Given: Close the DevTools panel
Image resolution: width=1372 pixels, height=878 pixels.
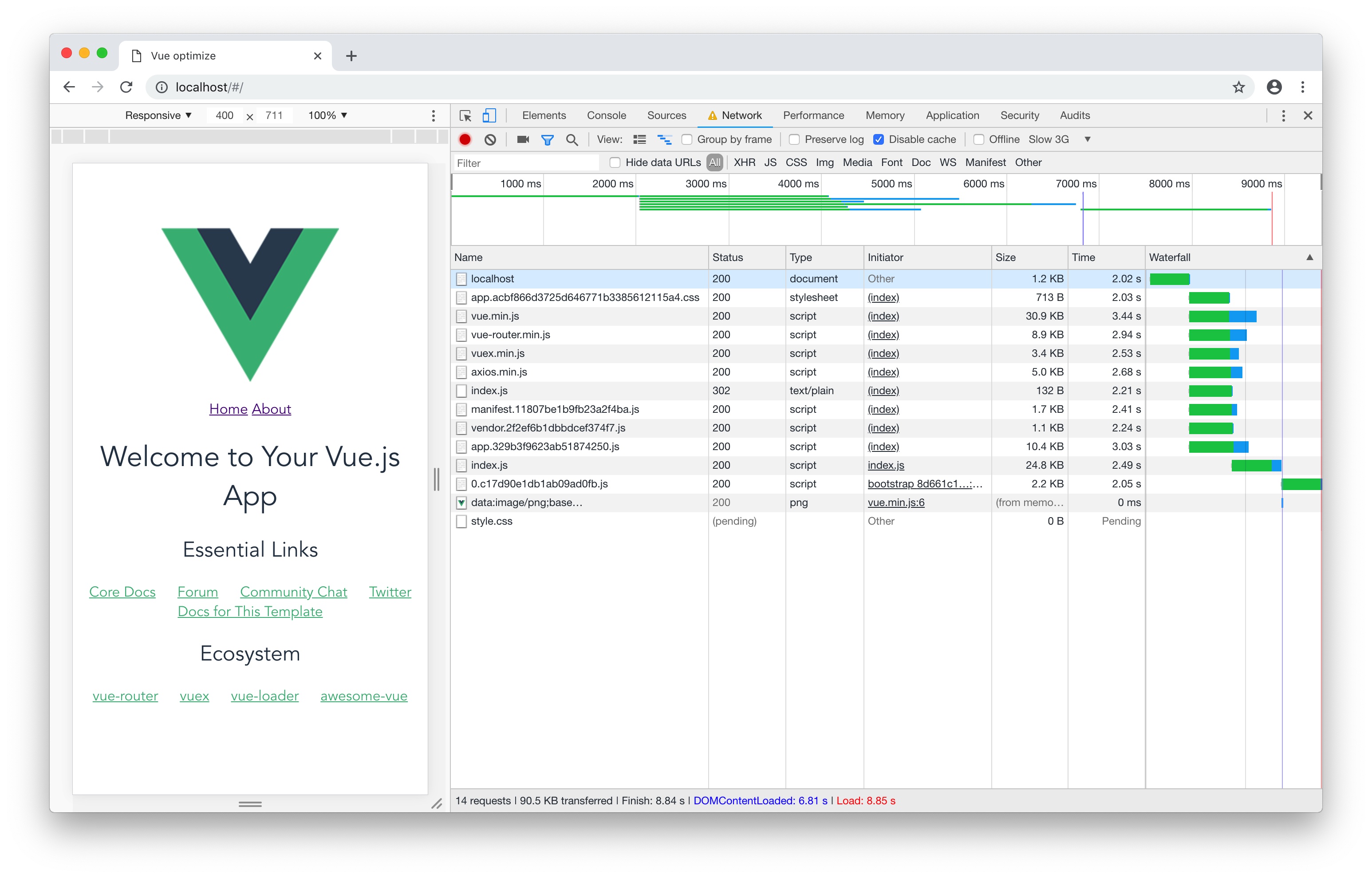Looking at the screenshot, I should [x=1308, y=116].
